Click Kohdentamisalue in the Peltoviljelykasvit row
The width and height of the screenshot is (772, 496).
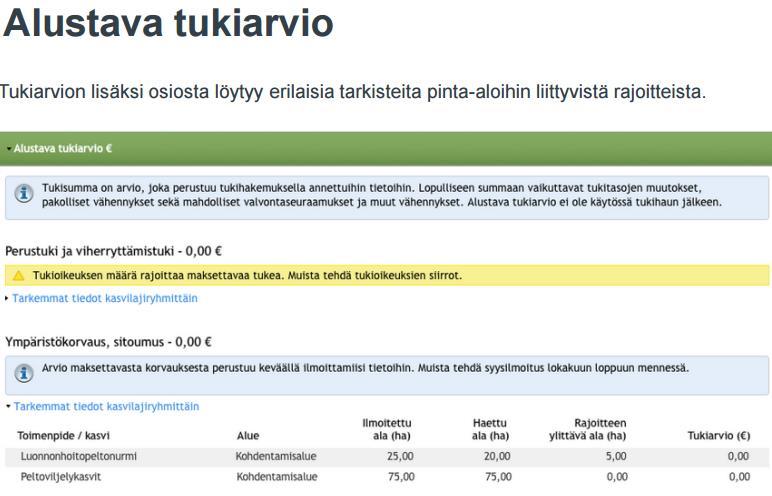[x=277, y=477]
